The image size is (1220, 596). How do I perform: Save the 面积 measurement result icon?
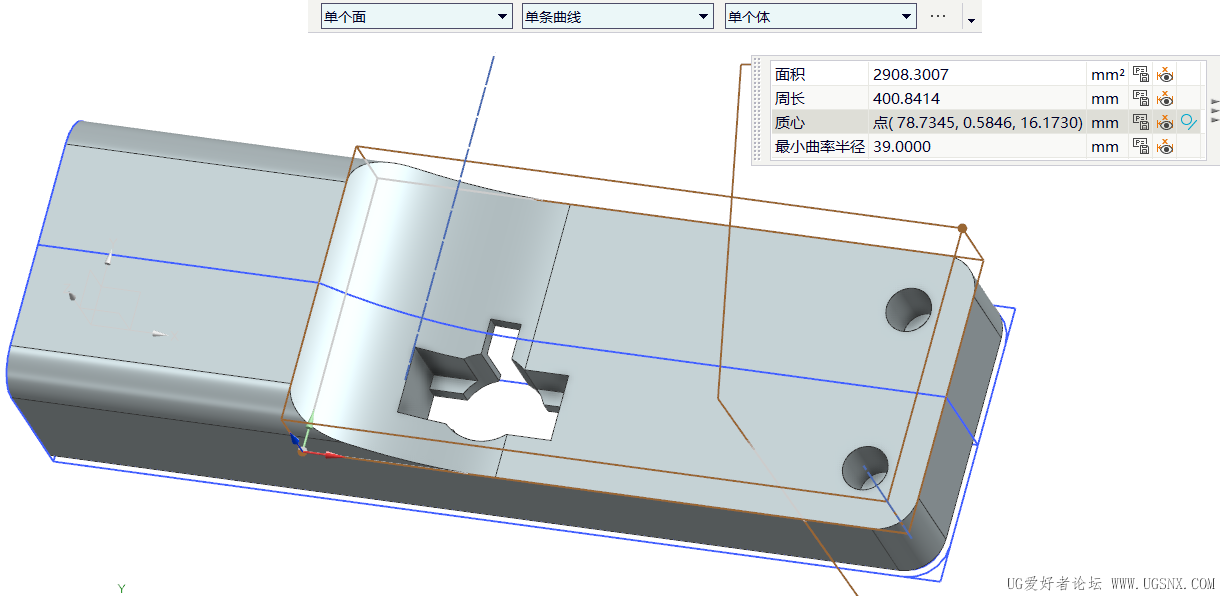pos(1140,74)
